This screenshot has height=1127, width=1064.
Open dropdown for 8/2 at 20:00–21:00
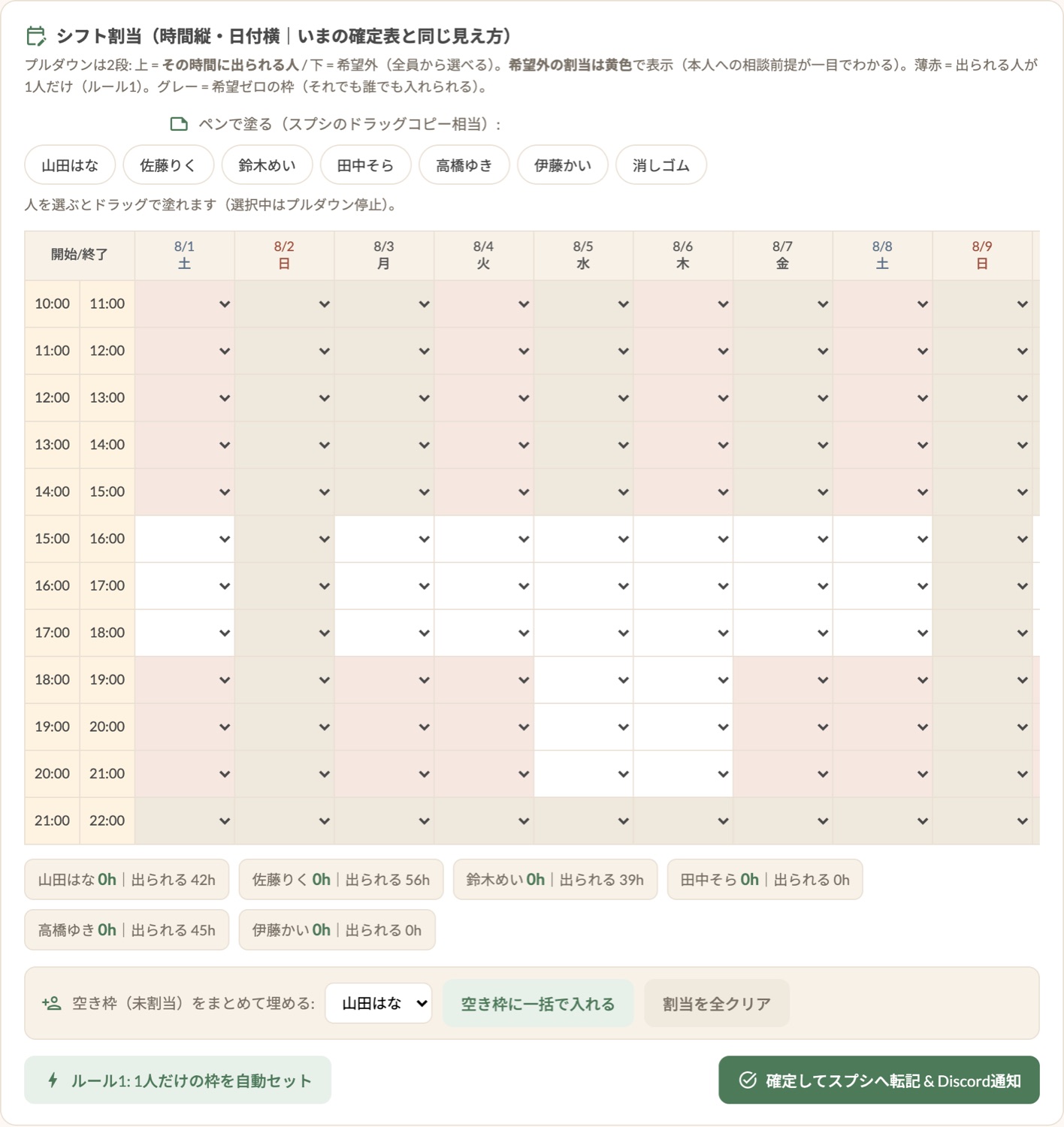pos(285,774)
